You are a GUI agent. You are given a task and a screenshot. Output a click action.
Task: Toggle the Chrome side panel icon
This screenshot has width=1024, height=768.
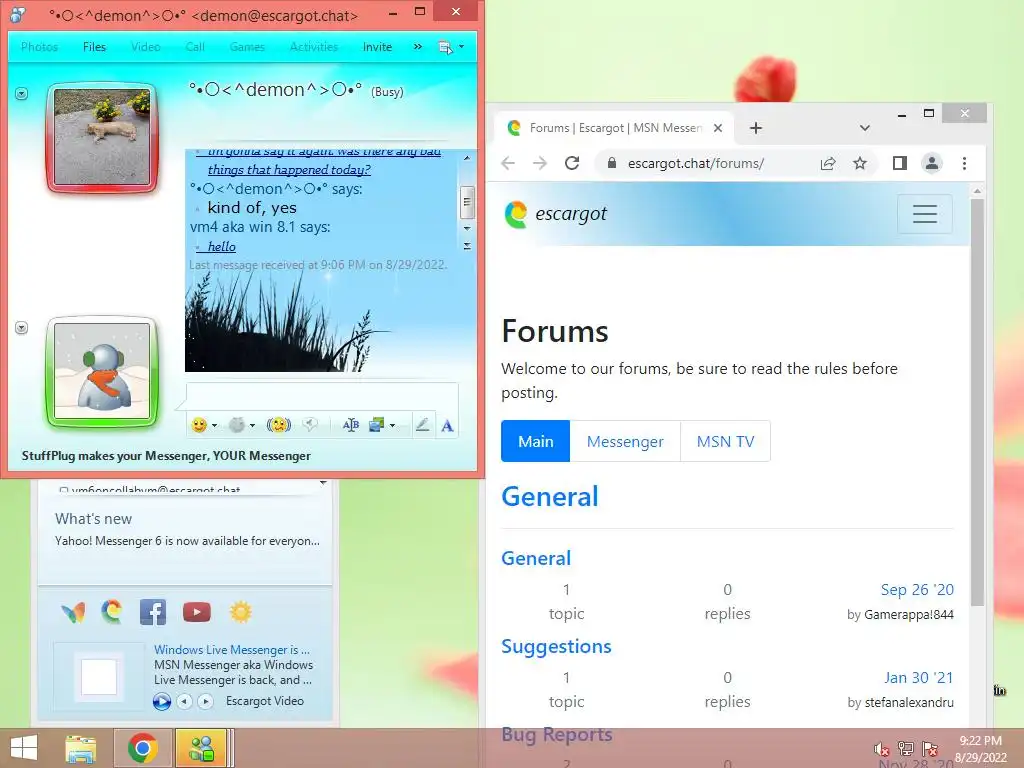click(900, 163)
